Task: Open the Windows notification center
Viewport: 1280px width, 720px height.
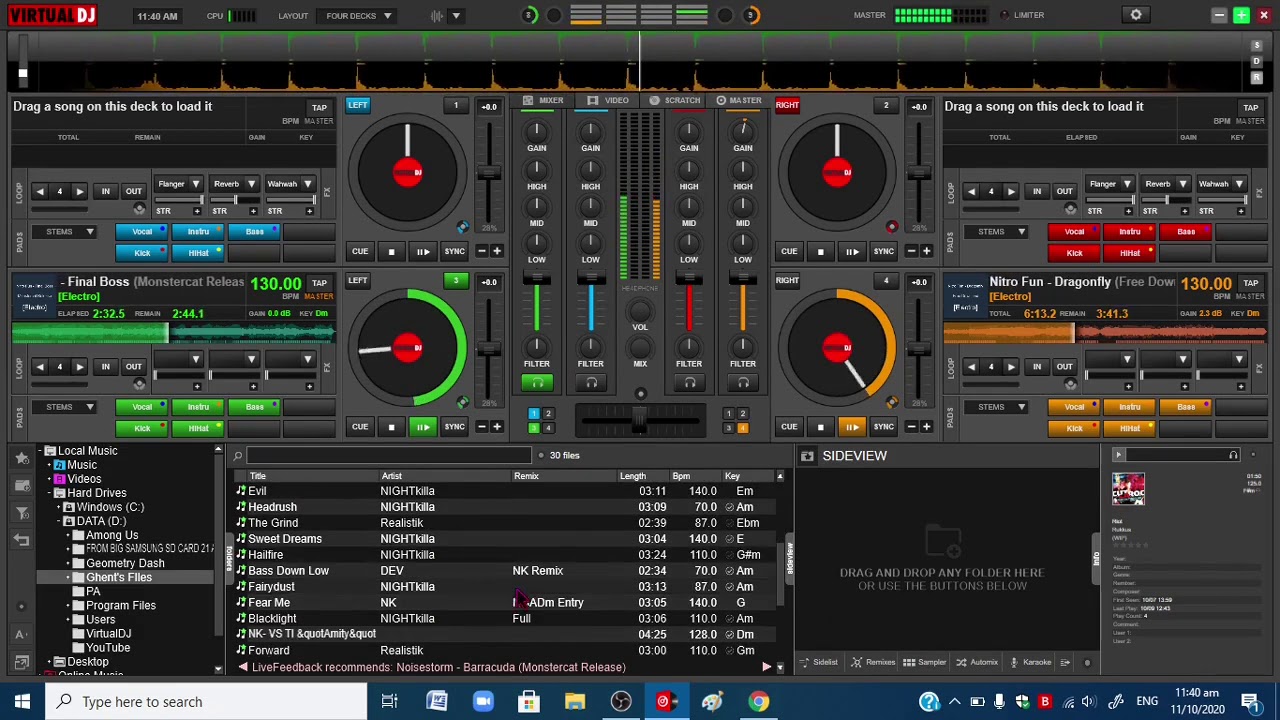Action: tap(1250, 702)
